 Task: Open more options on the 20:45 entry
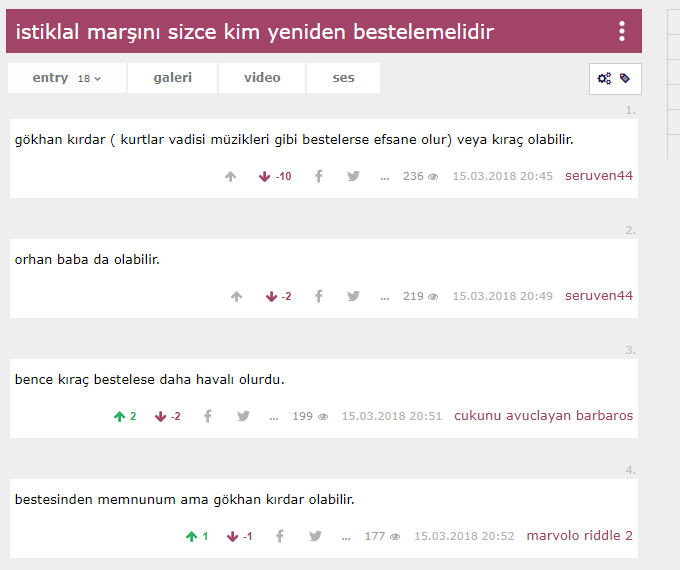385,177
